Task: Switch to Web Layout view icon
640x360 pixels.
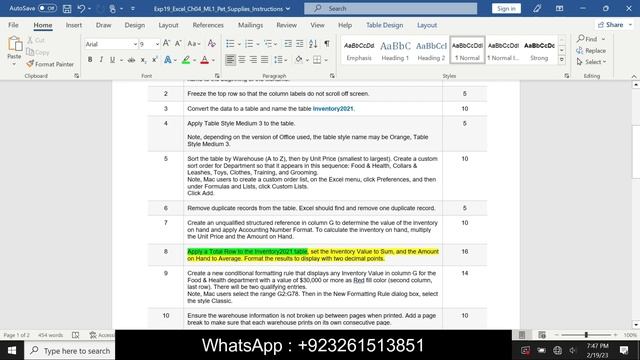Action: [542, 335]
